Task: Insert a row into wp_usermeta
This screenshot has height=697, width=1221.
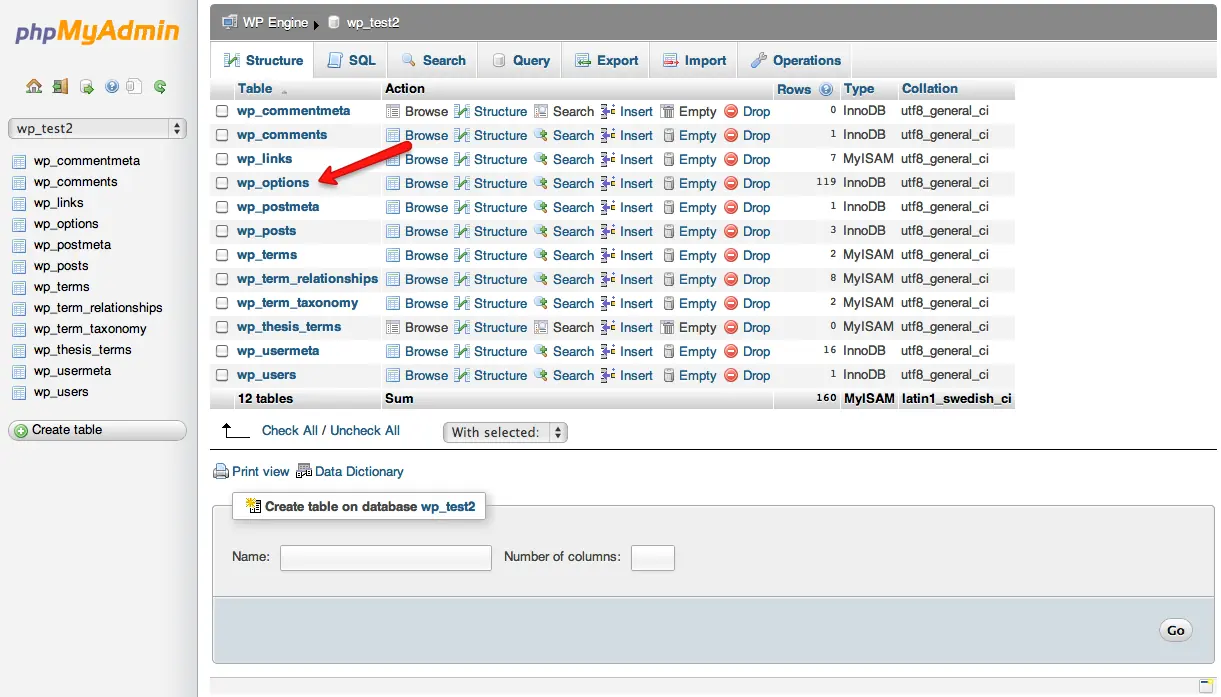Action: point(627,351)
